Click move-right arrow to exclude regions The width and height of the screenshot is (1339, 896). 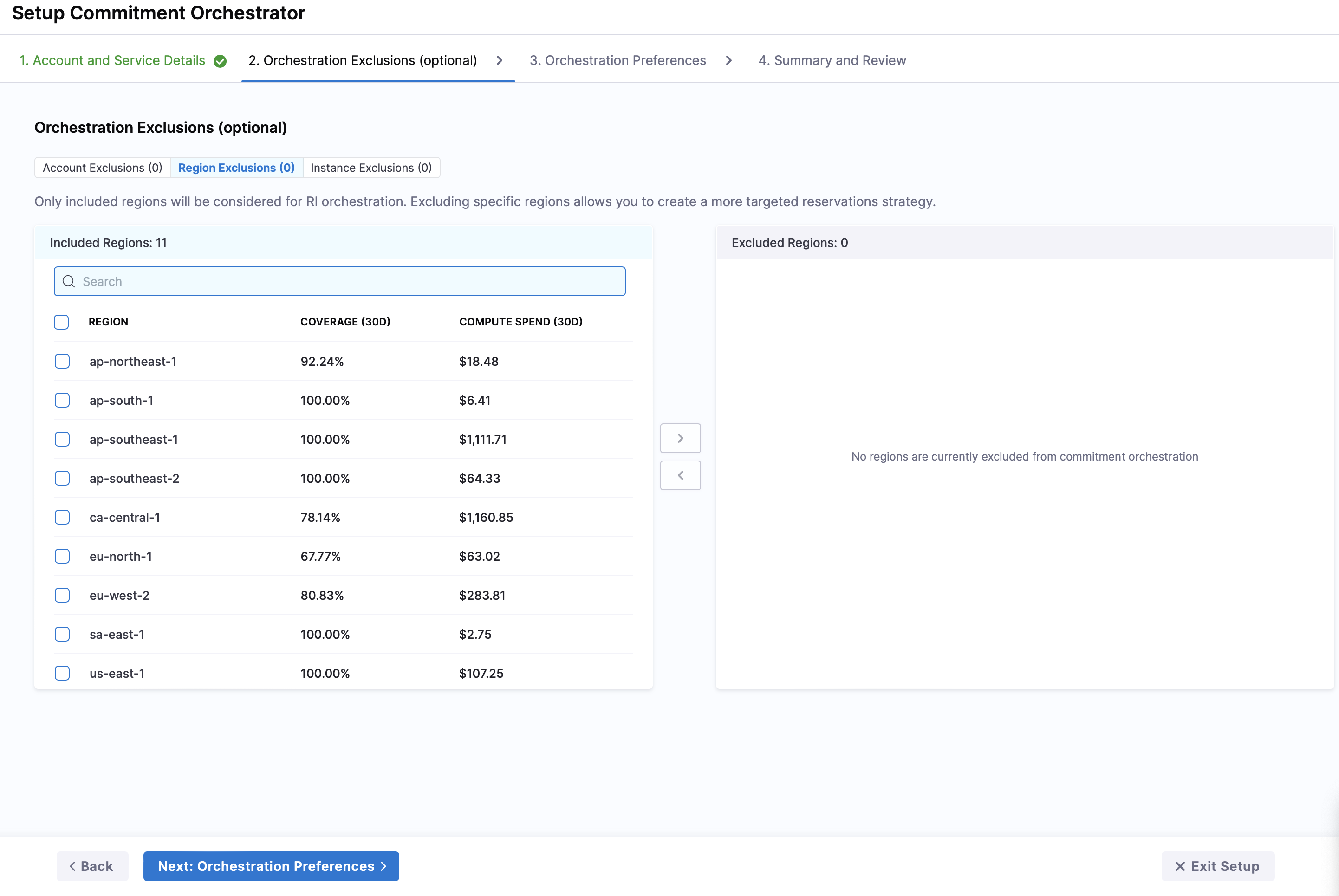680,438
